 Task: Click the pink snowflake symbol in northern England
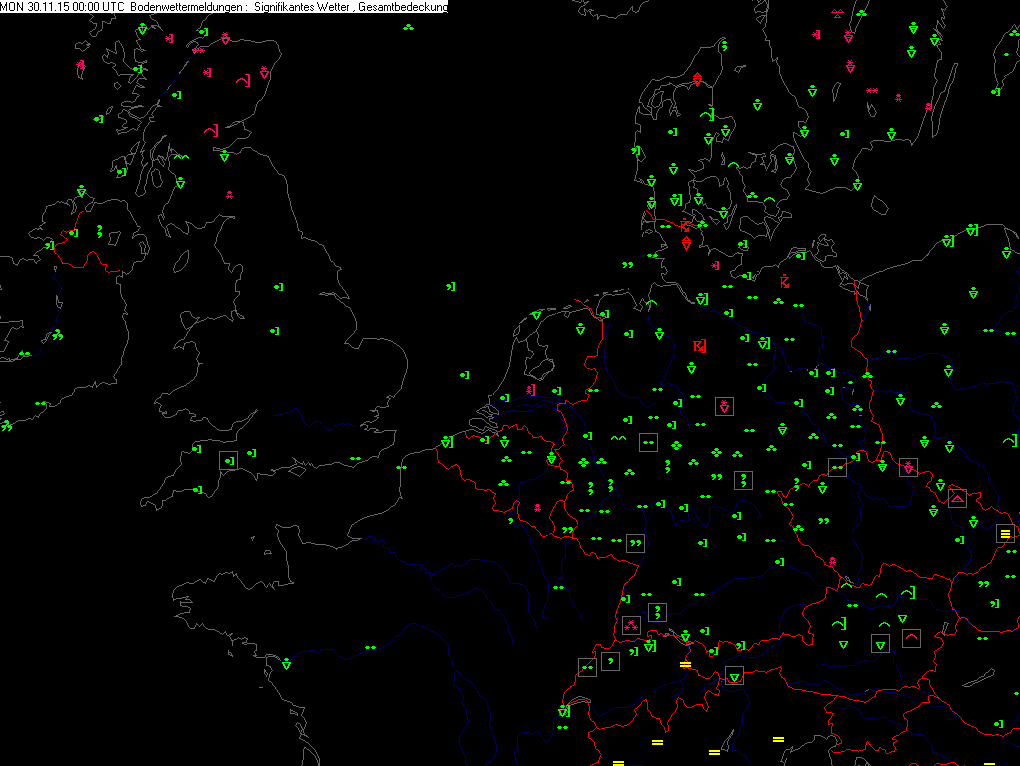[230, 195]
